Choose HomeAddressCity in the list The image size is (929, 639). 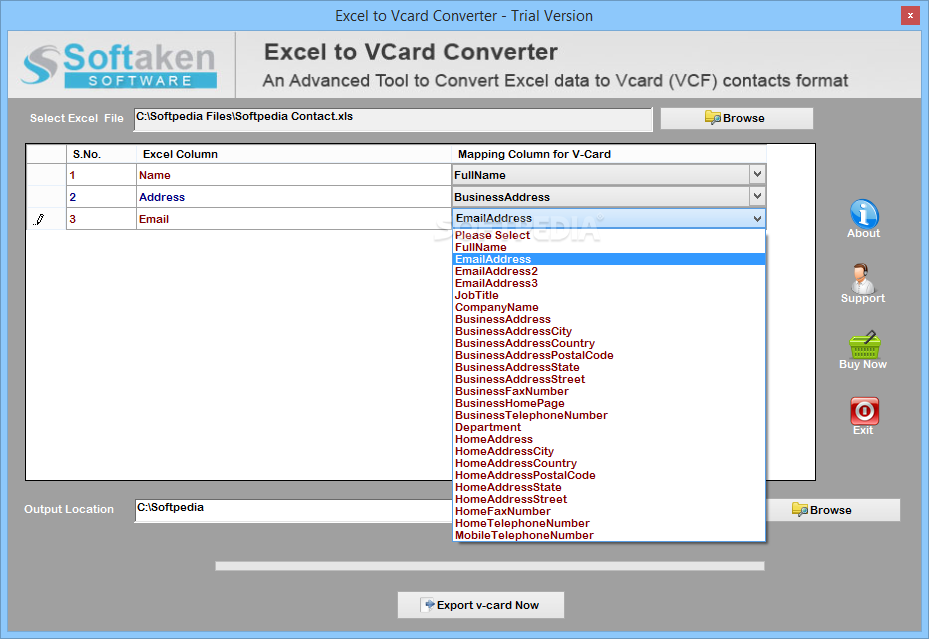(x=609, y=451)
